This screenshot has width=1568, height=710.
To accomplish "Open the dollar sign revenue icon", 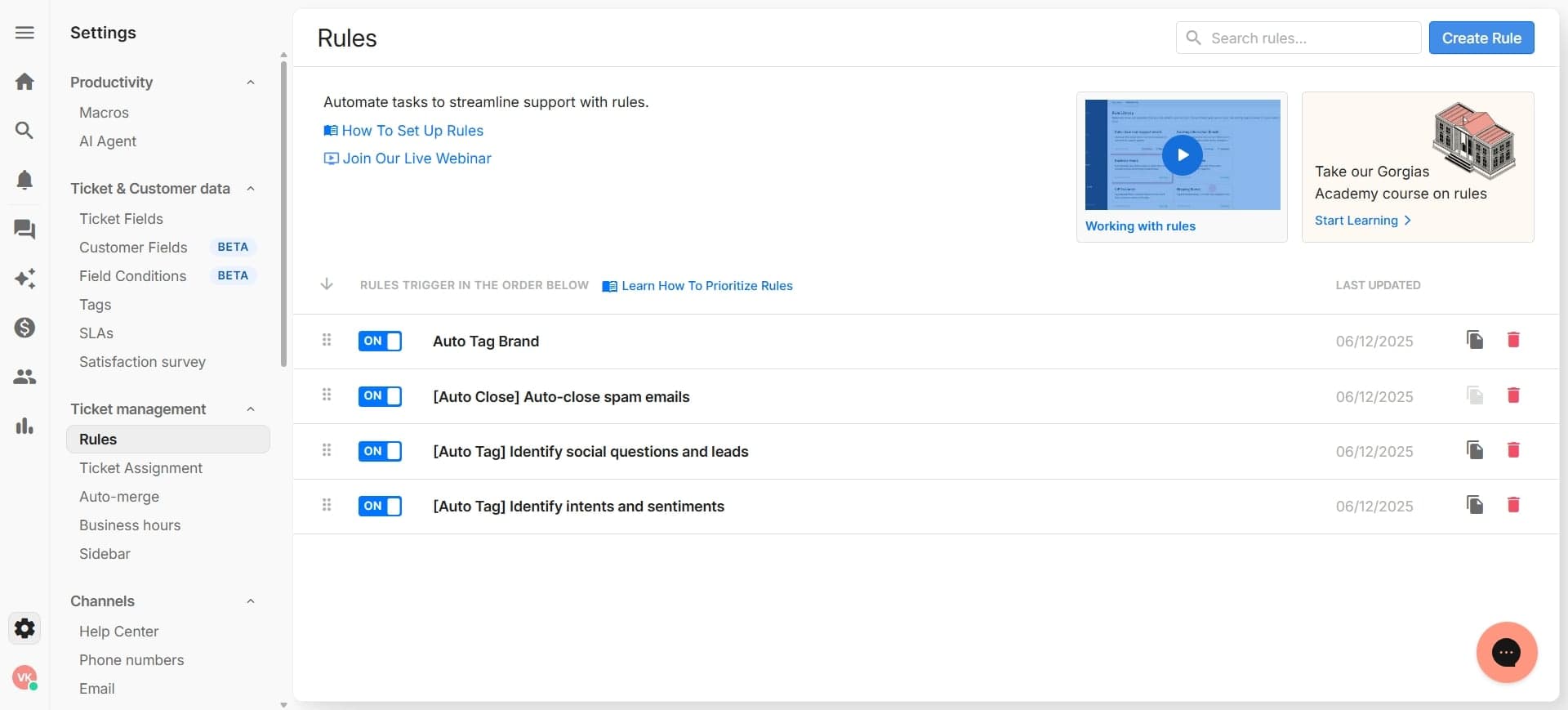I will [24, 328].
